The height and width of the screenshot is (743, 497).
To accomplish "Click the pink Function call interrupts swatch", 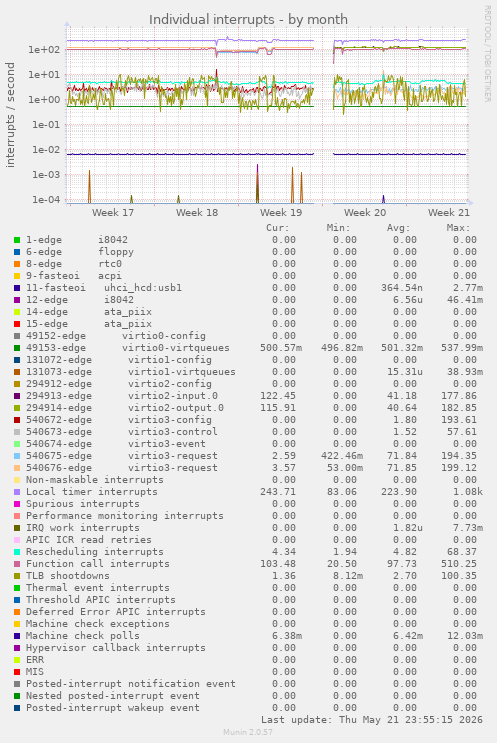I will pos(17,564).
